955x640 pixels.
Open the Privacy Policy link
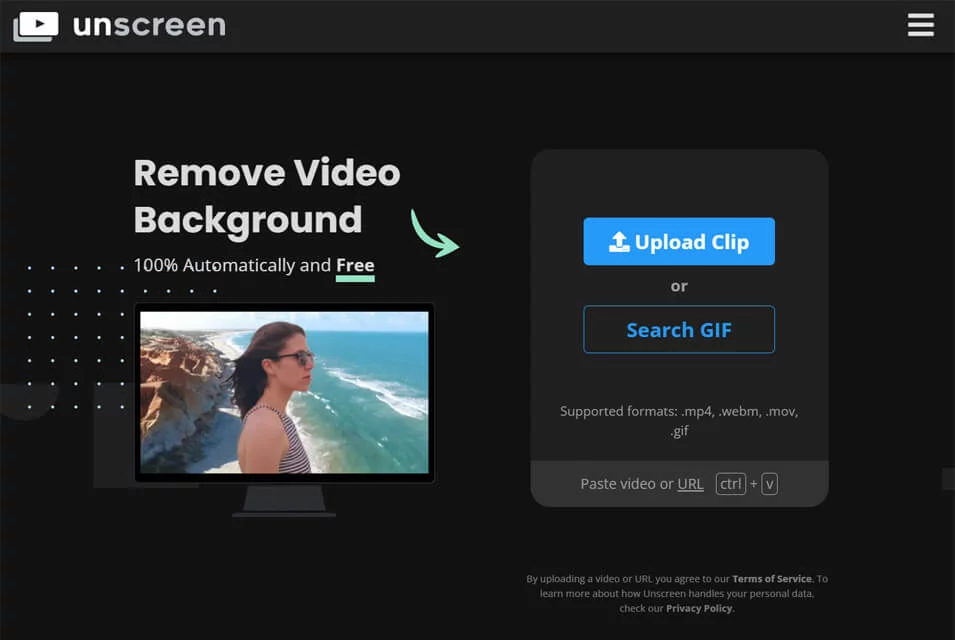point(699,608)
